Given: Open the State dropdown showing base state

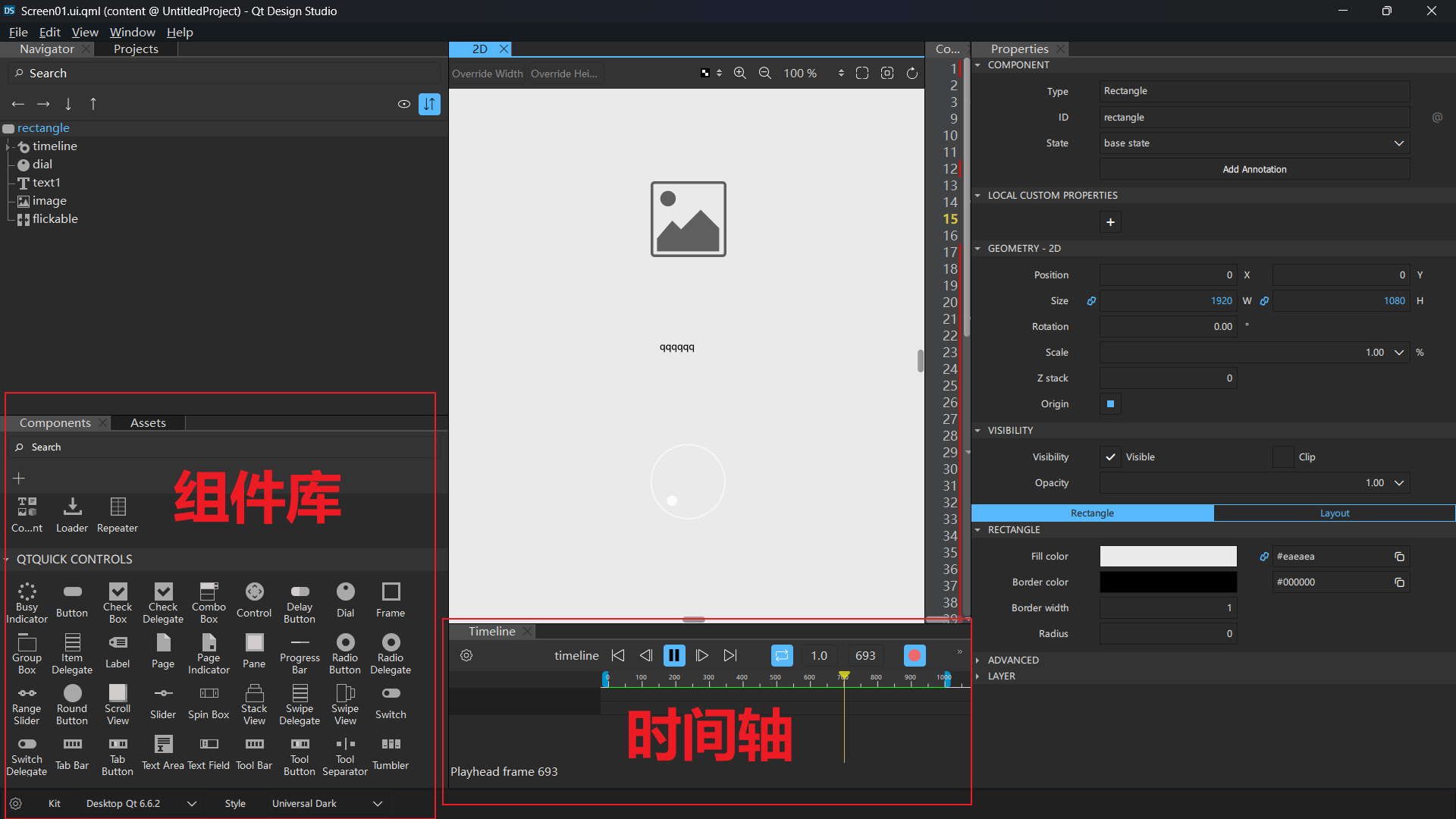Looking at the screenshot, I should (1253, 143).
